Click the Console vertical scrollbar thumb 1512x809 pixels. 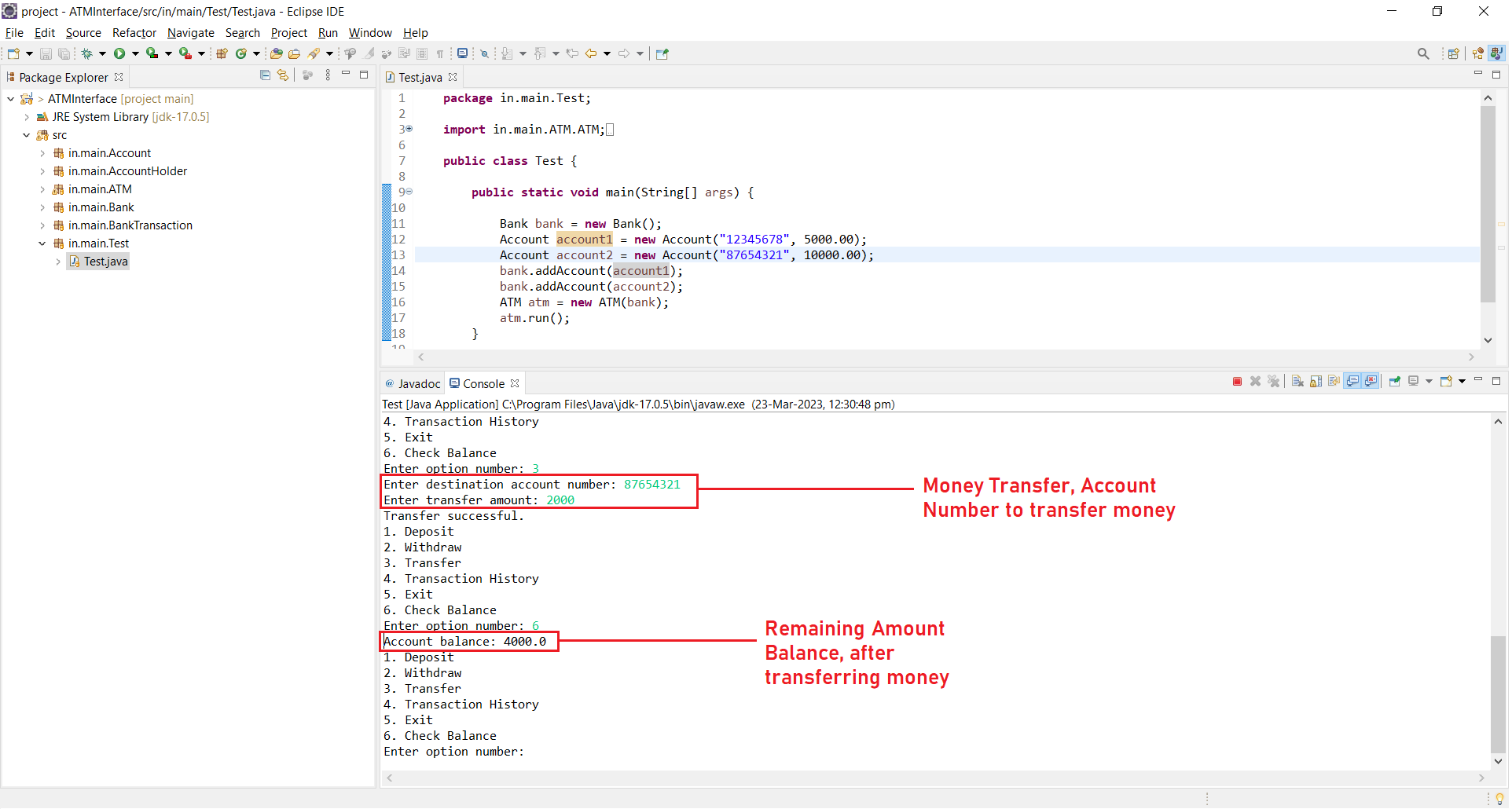[x=1499, y=694]
